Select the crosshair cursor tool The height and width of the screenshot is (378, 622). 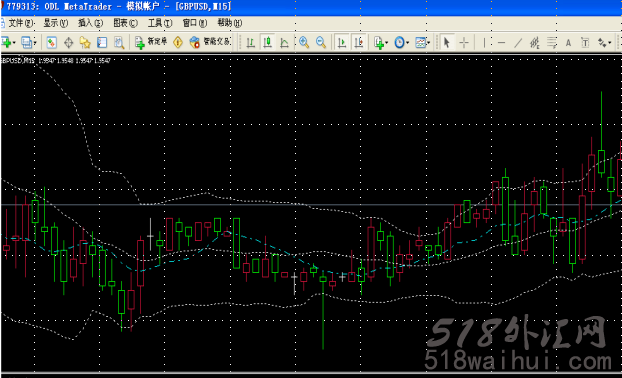464,42
